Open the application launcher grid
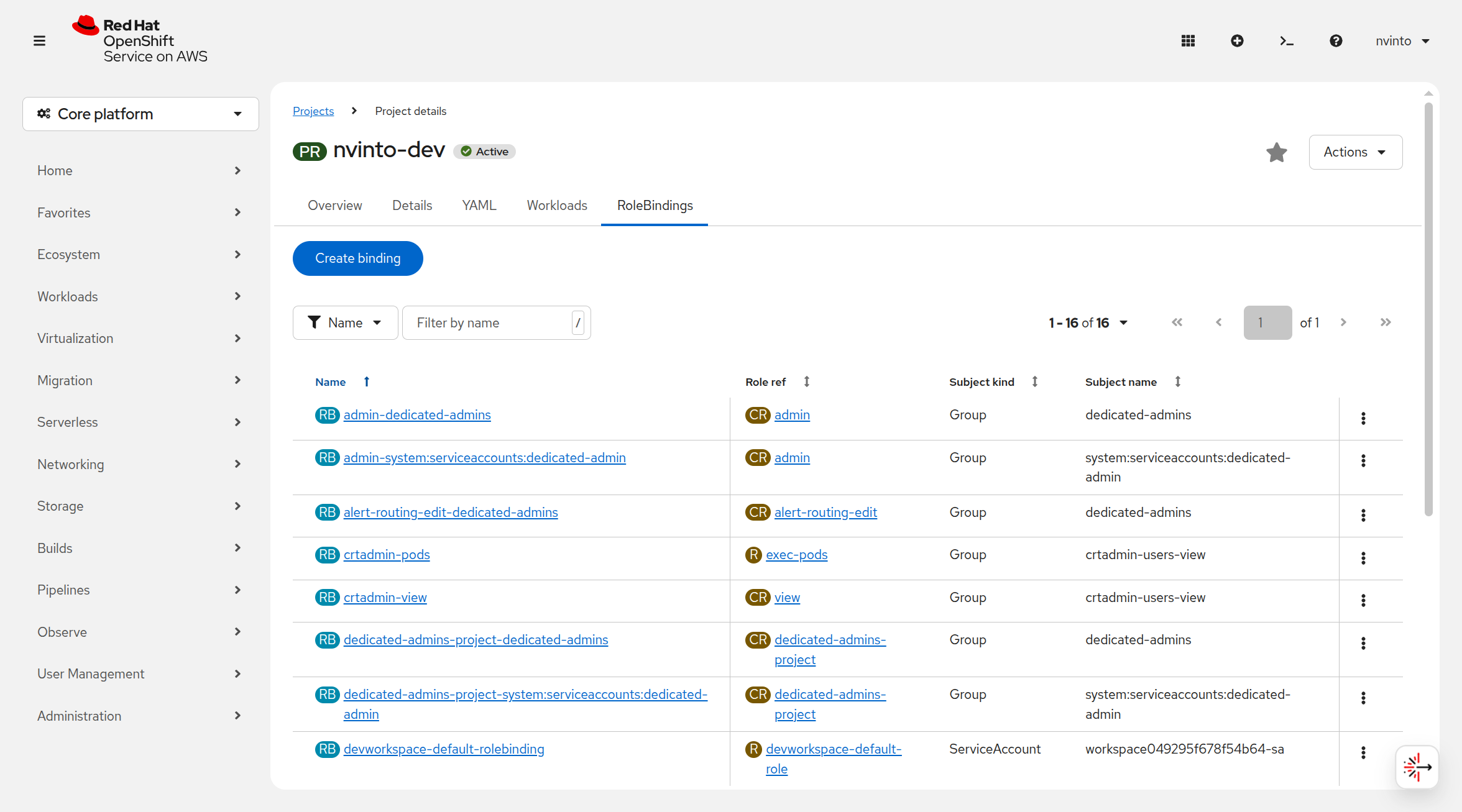Image resolution: width=1462 pixels, height=812 pixels. pyautogui.click(x=1188, y=41)
